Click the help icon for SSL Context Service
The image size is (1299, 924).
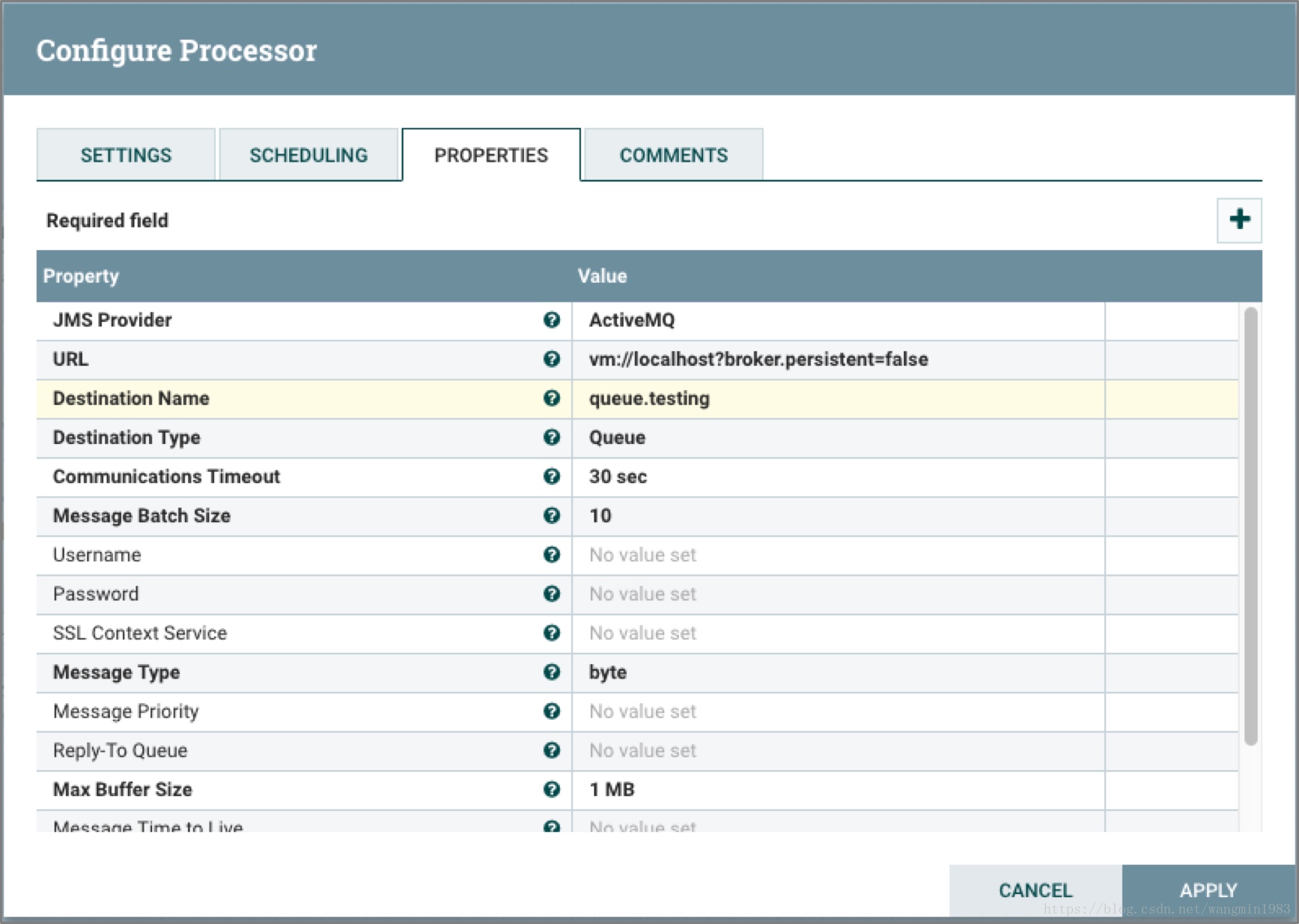552,633
